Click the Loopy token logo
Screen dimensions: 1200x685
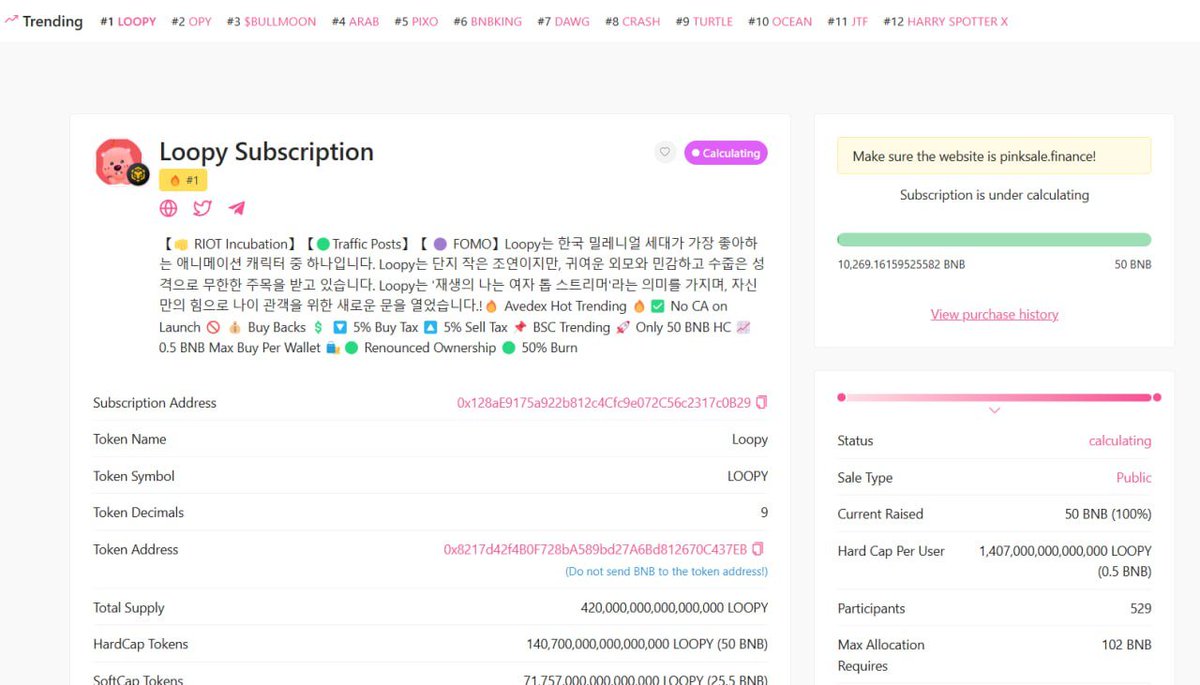pyautogui.click(x=121, y=161)
